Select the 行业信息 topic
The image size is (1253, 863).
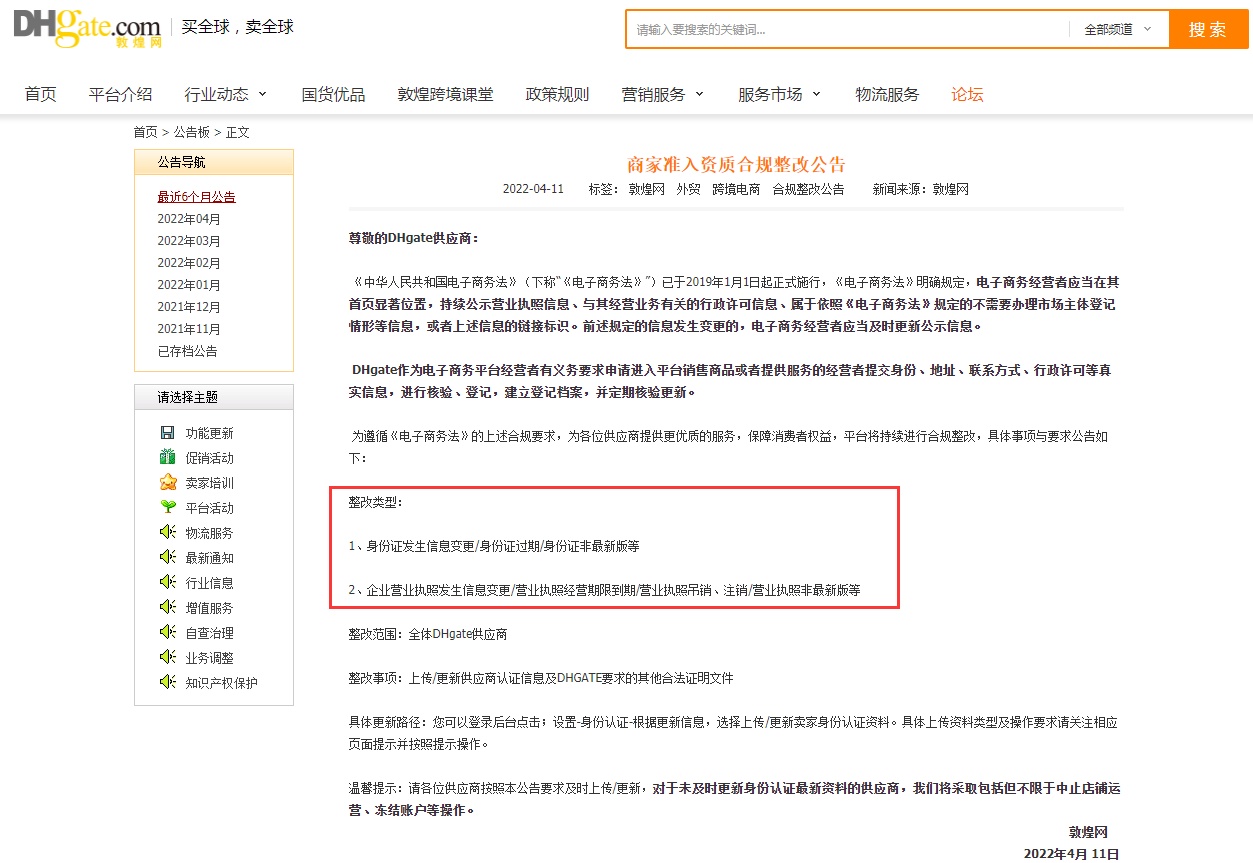click(x=210, y=583)
